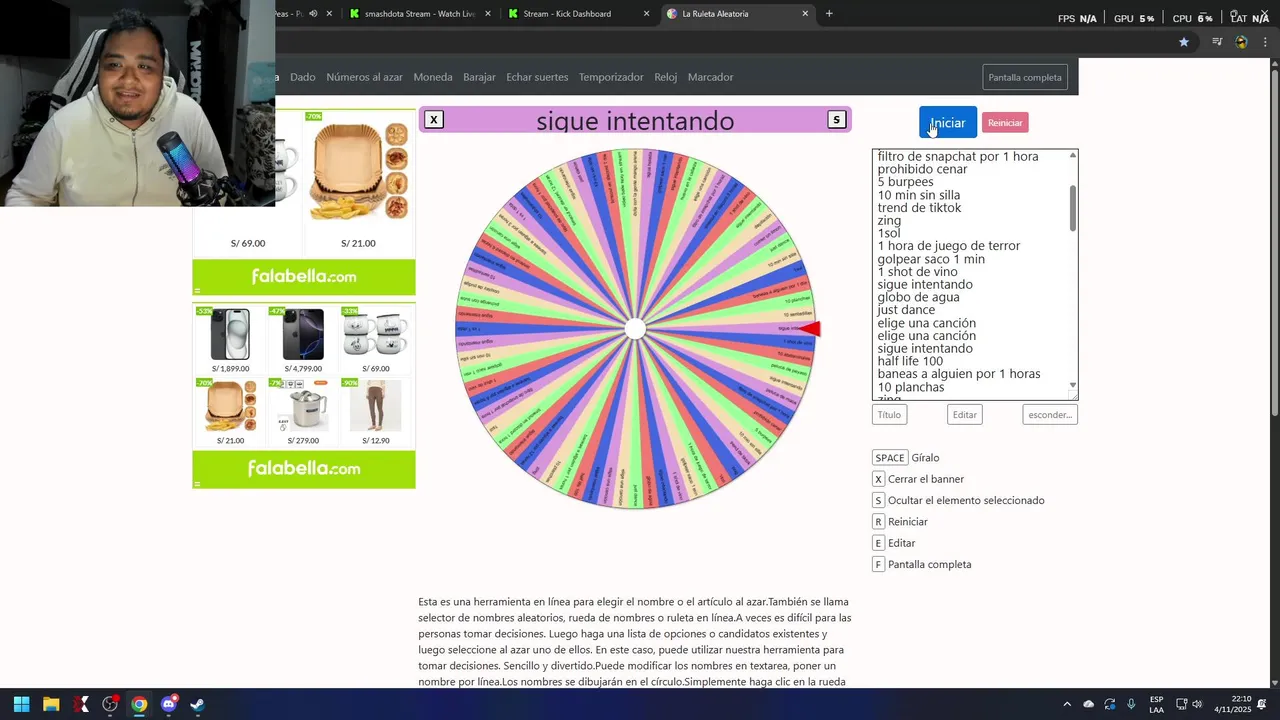
Task: Open the S/ 4,799.00 phone product ad
Action: click(x=303, y=340)
